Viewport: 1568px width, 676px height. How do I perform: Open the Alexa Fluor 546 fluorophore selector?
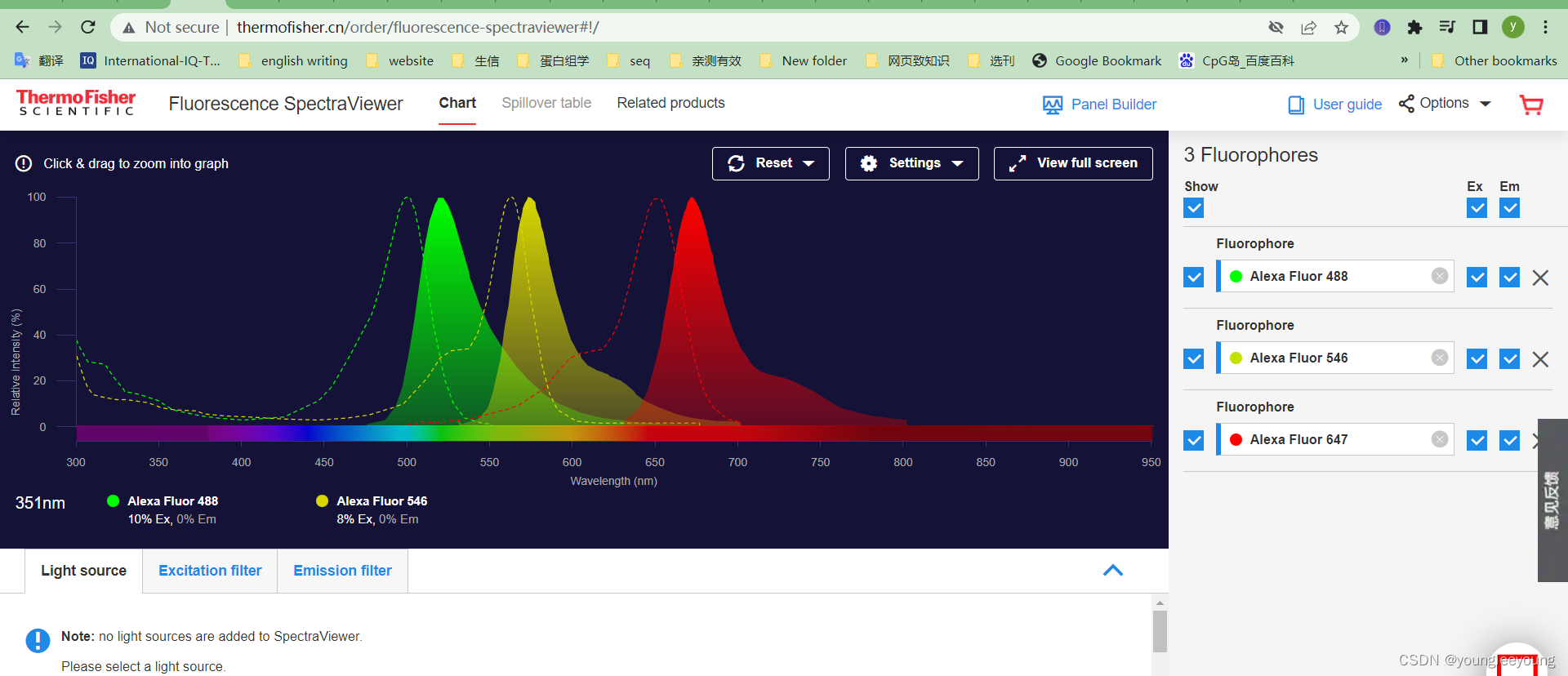(x=1334, y=358)
